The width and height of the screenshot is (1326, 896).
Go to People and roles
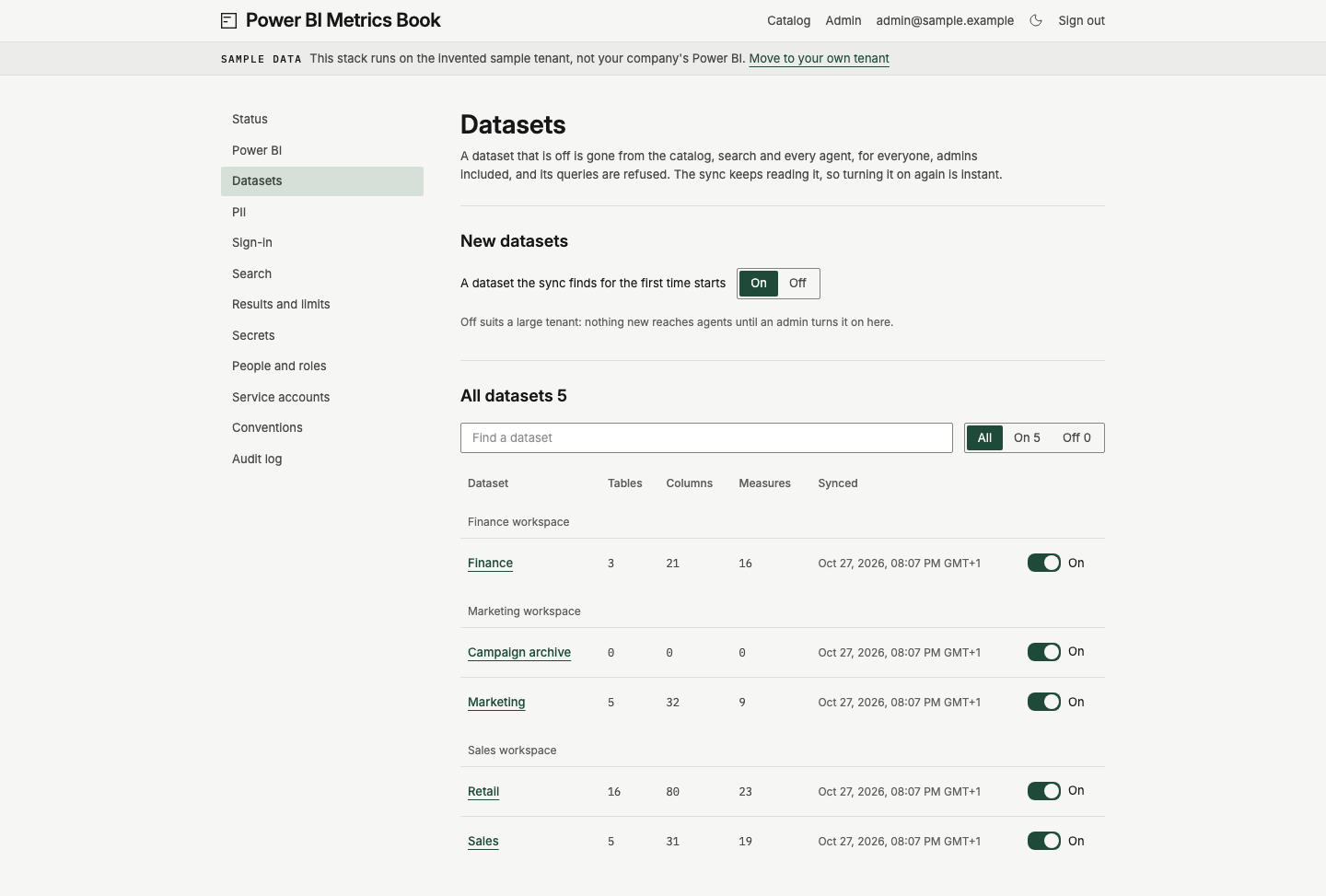(x=322, y=367)
